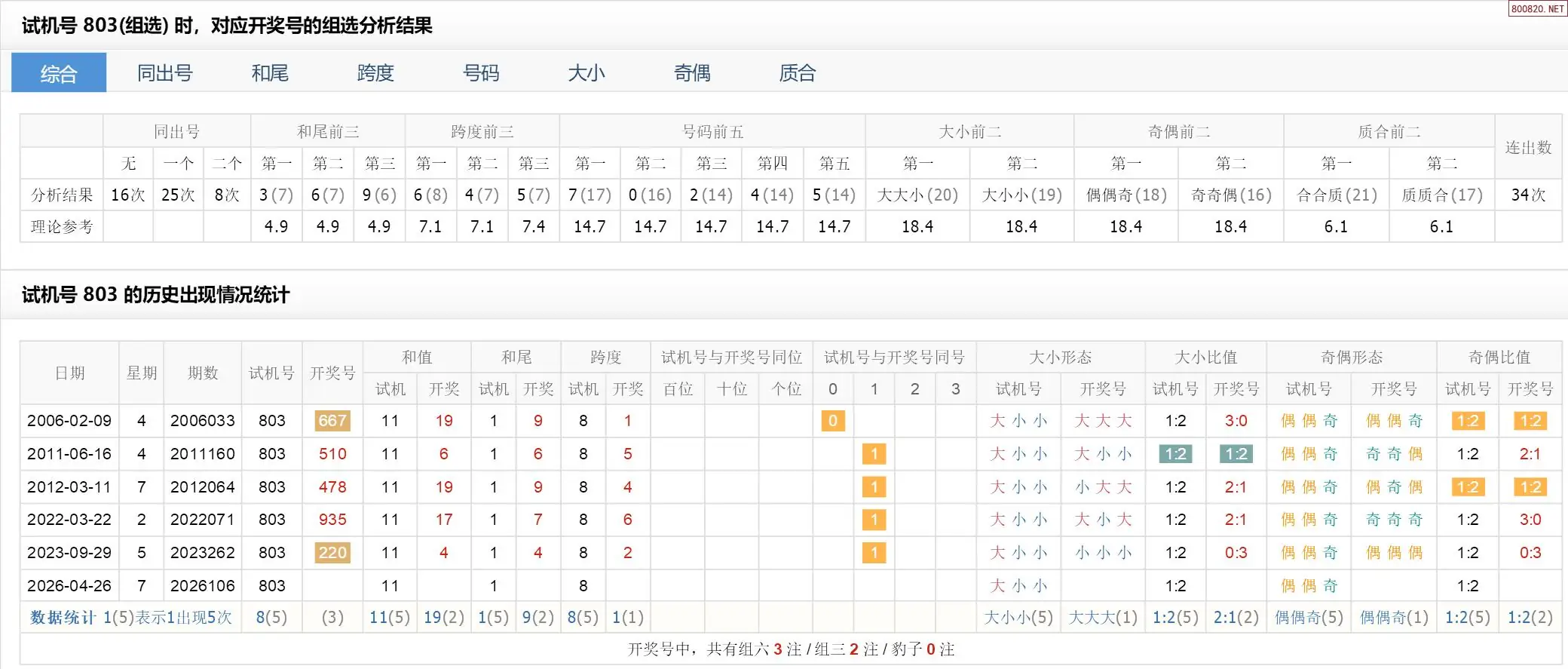Click the highlighted 220 draw number
Viewport: 1568px width, 669px height.
click(x=332, y=553)
